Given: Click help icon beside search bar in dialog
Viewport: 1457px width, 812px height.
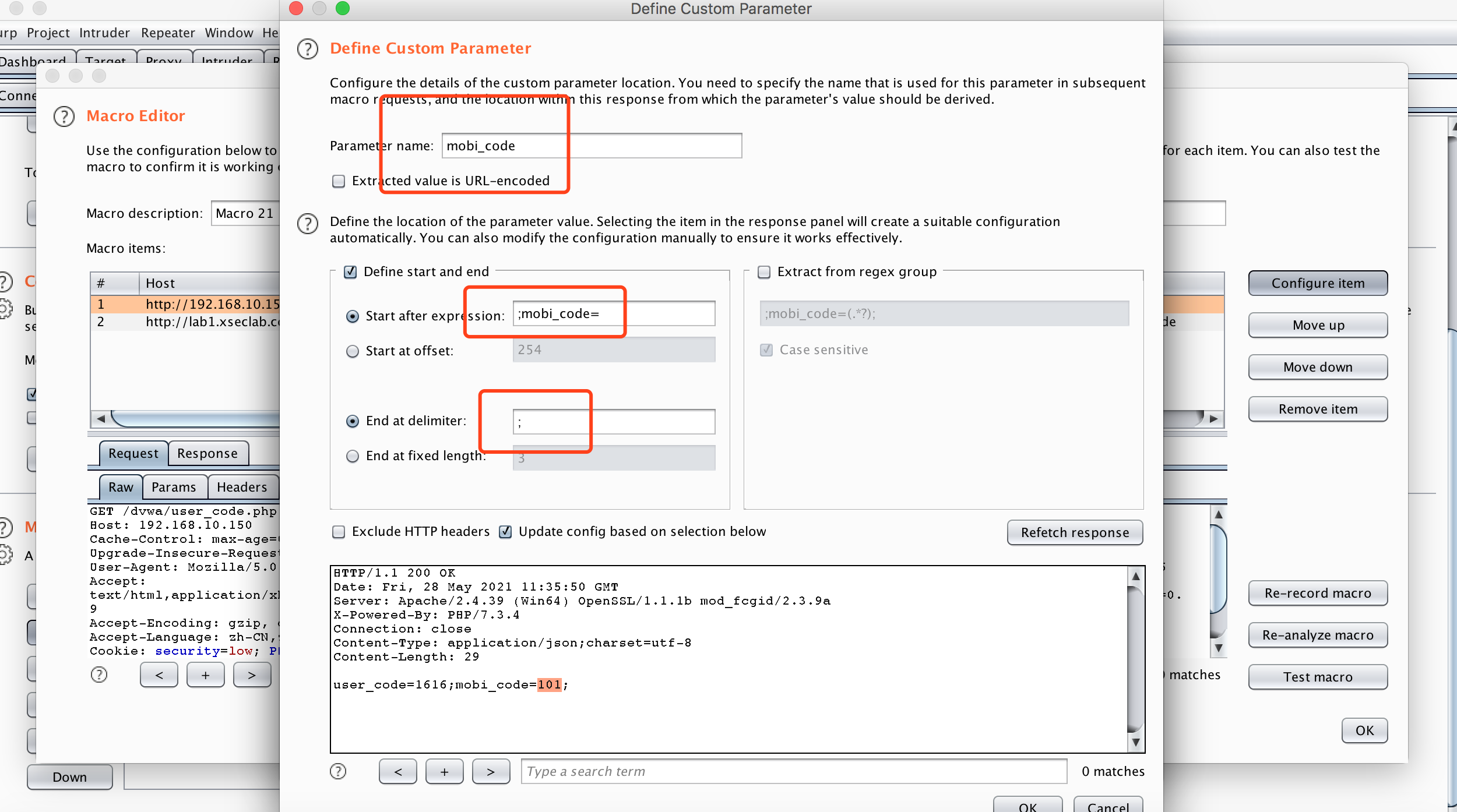Looking at the screenshot, I should click(x=338, y=771).
